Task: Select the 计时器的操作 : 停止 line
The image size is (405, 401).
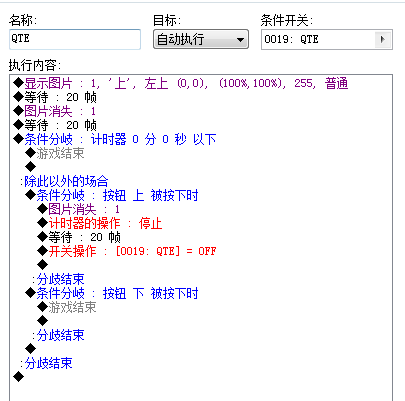Action: [x=100, y=223]
